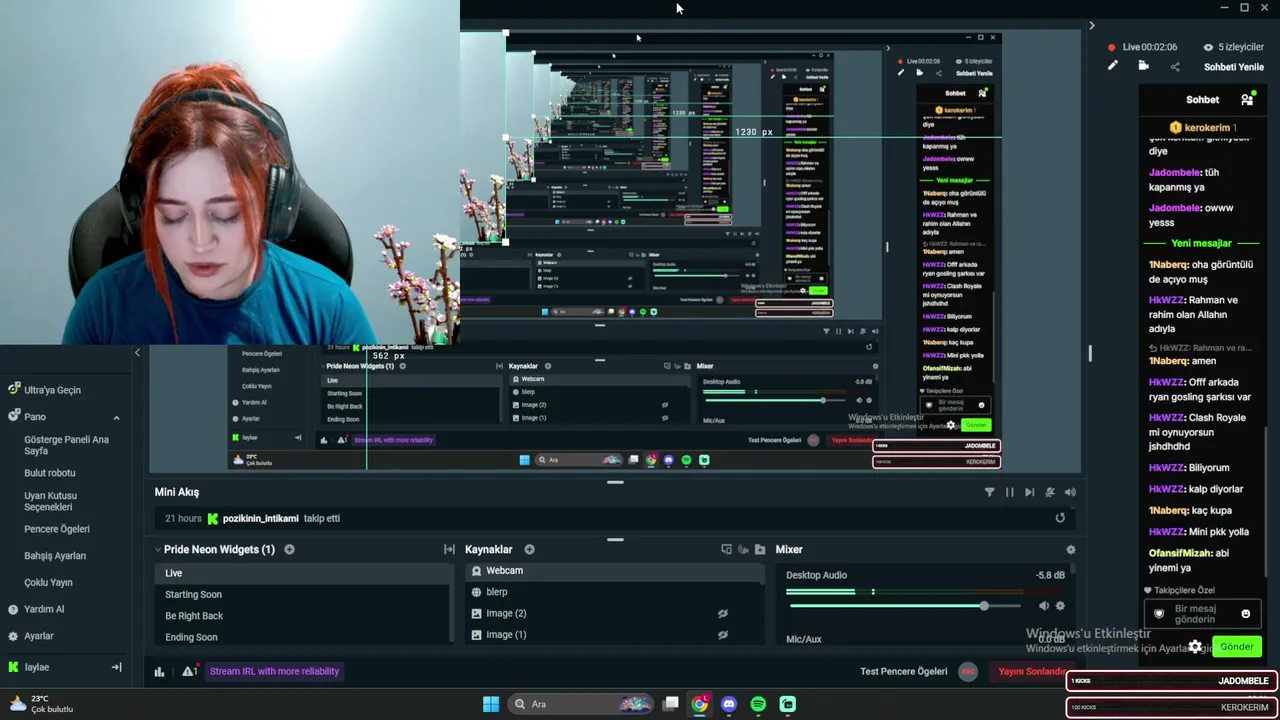Click Test Pencere Ögeleri button

(903, 672)
